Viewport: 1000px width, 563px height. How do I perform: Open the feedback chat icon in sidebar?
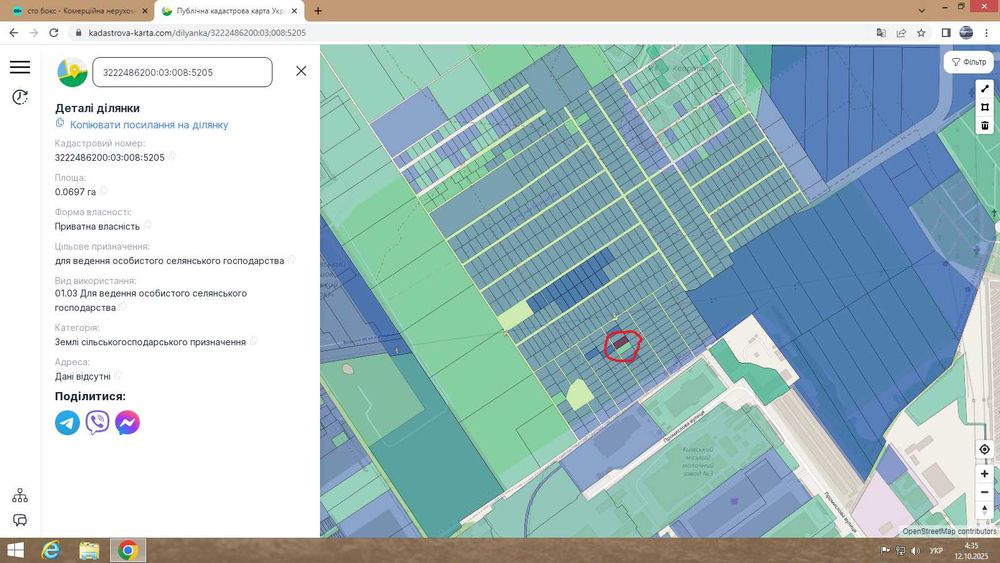(20, 521)
